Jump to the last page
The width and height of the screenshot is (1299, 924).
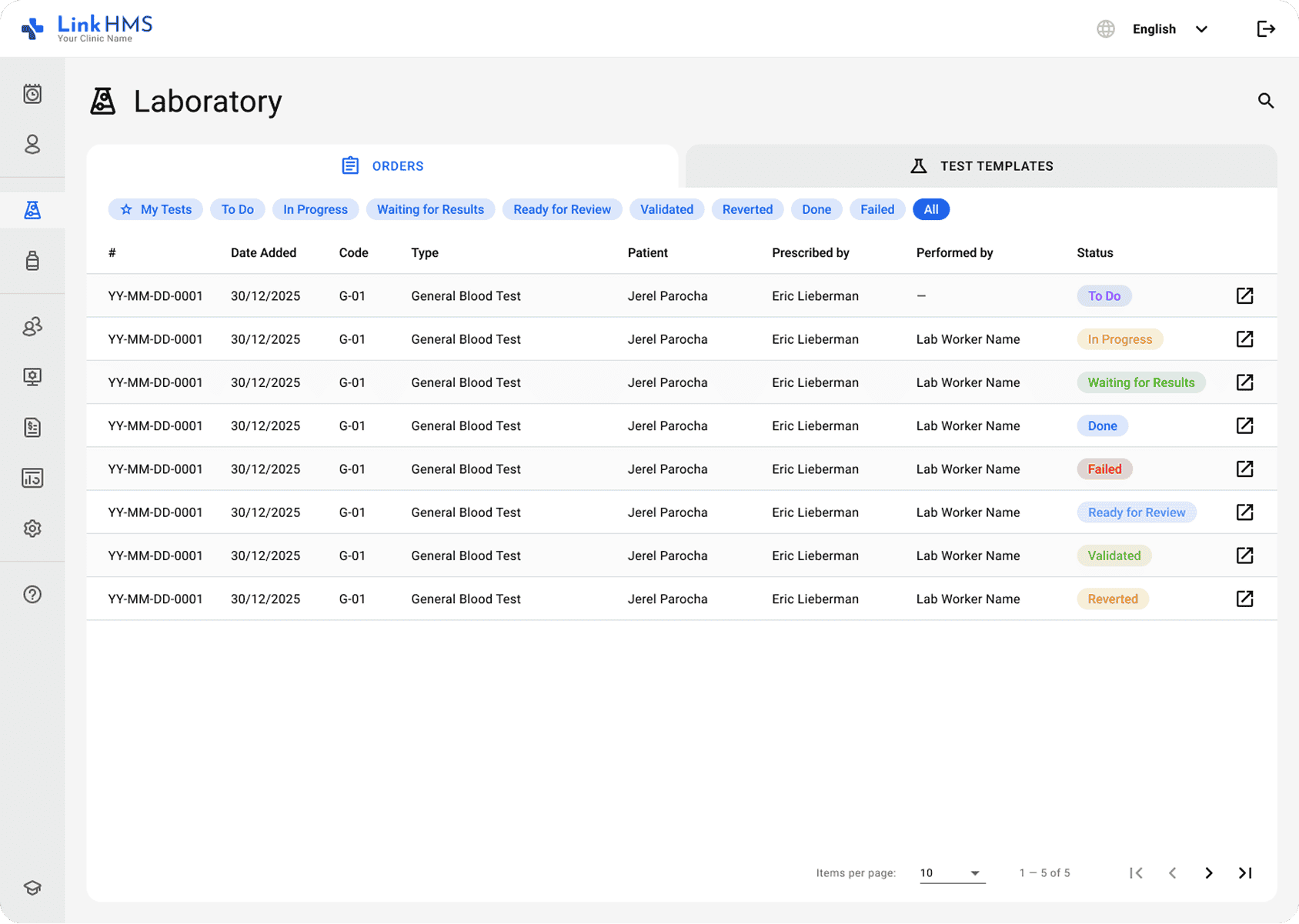click(x=1245, y=873)
